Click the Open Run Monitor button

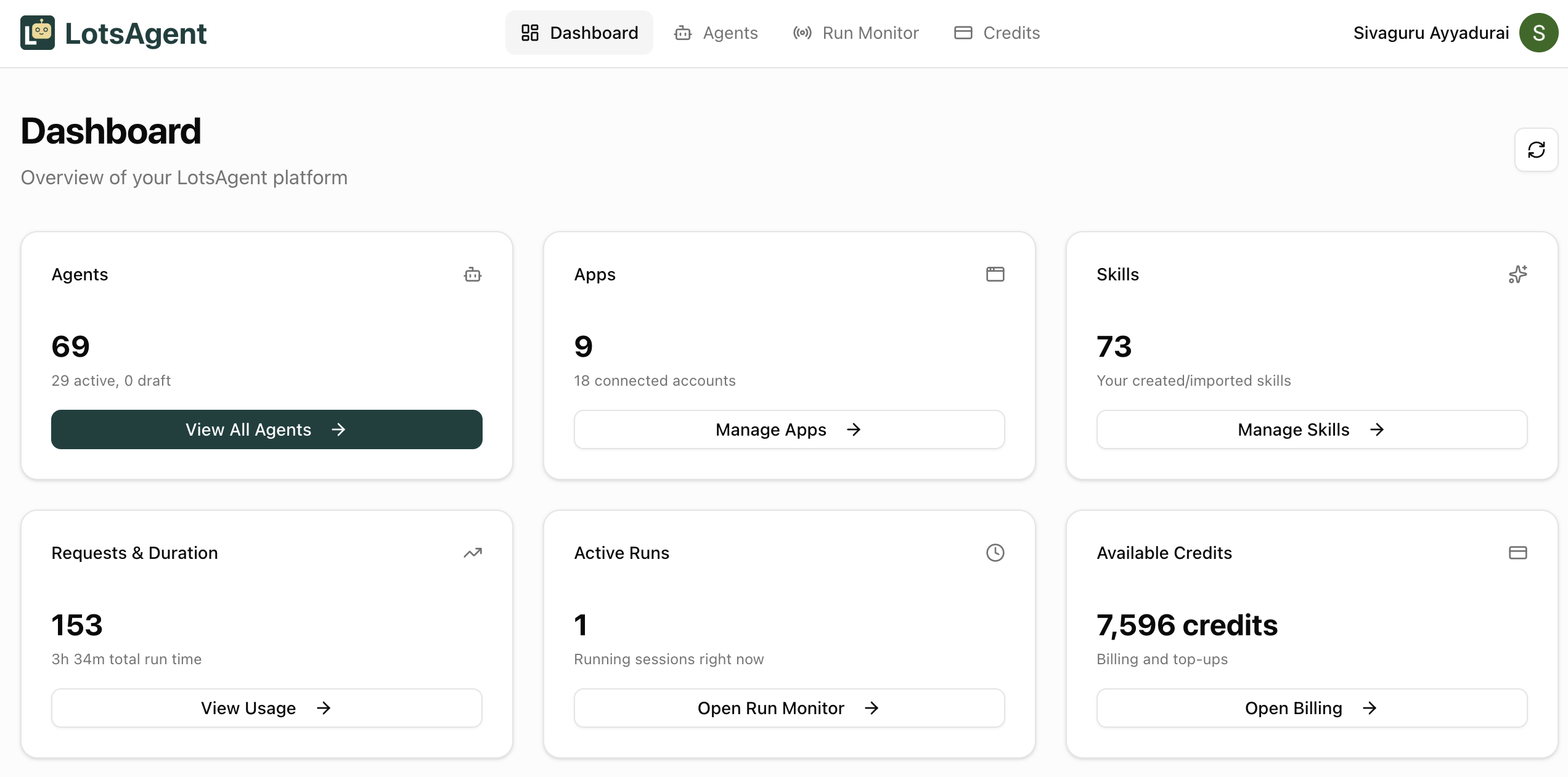pyautogui.click(x=789, y=708)
